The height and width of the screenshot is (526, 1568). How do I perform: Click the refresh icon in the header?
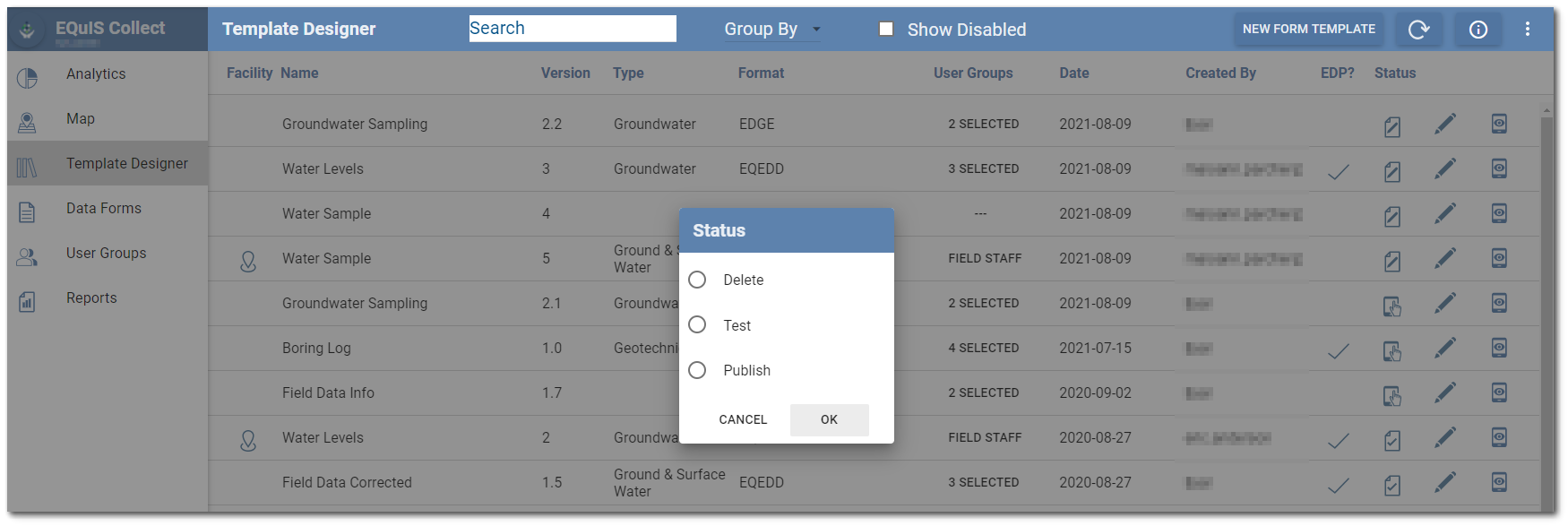[x=1418, y=30]
